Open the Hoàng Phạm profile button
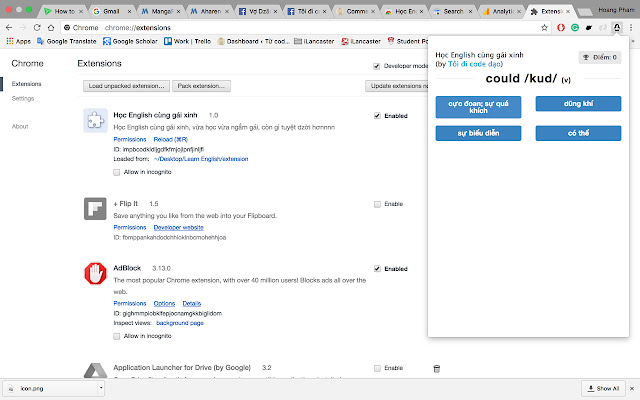 pyautogui.click(x=616, y=10)
